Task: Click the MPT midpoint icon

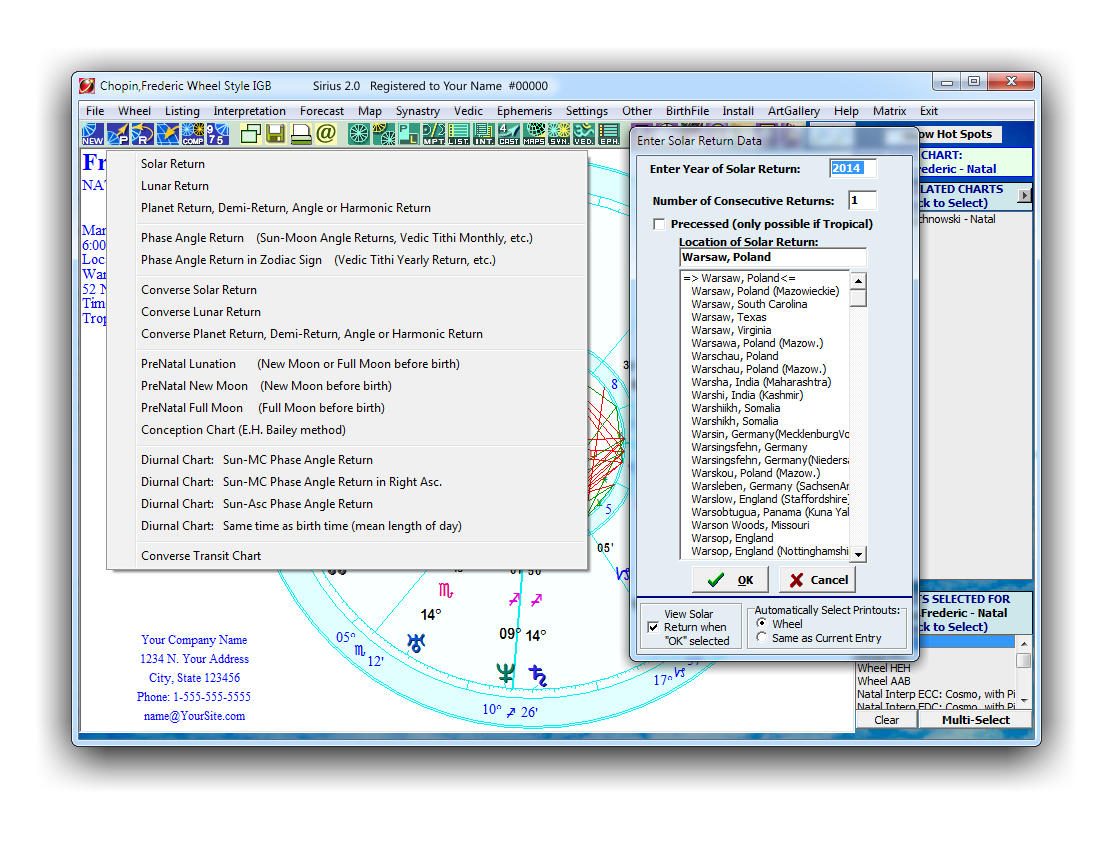Action: point(433,134)
